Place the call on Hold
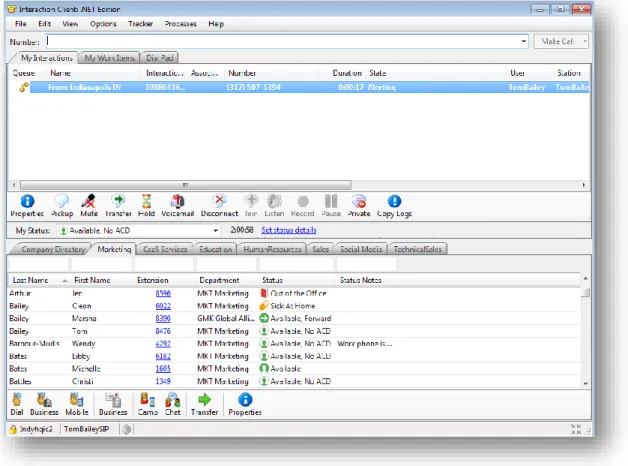 tap(146, 205)
